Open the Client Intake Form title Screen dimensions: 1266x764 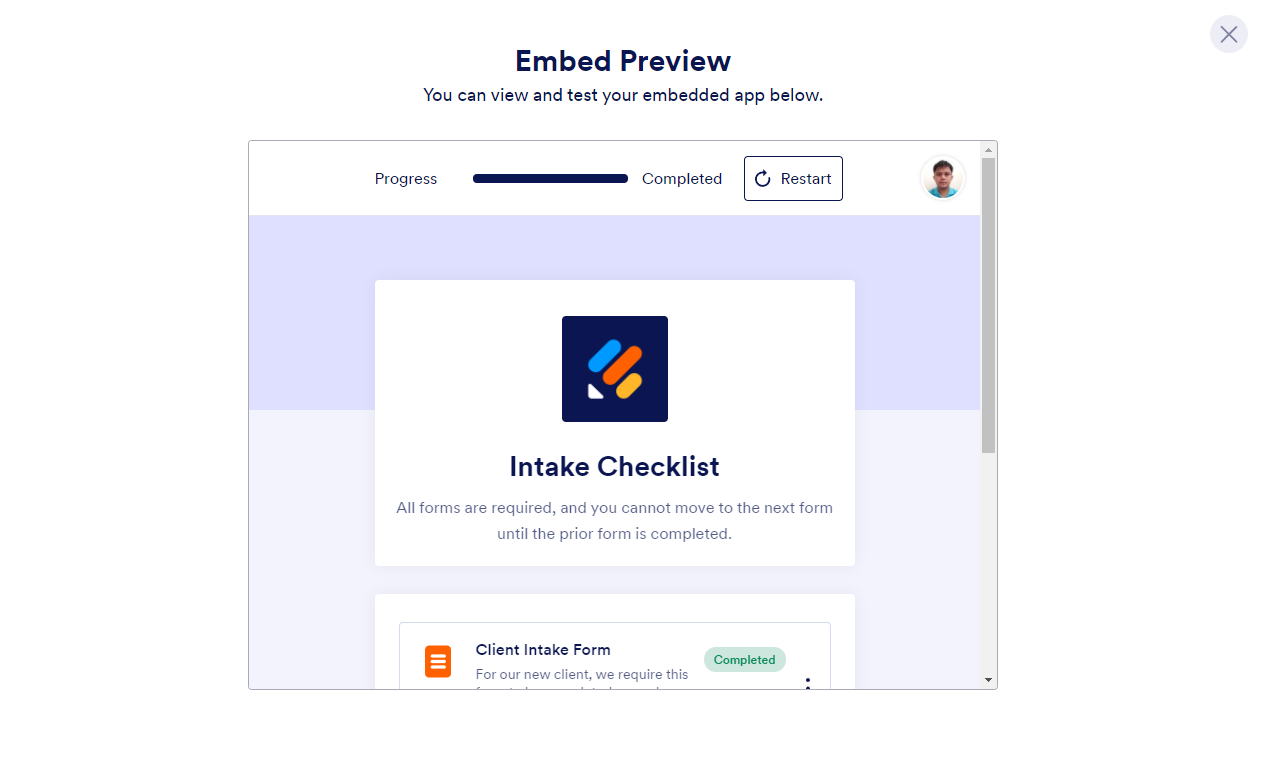(543, 650)
